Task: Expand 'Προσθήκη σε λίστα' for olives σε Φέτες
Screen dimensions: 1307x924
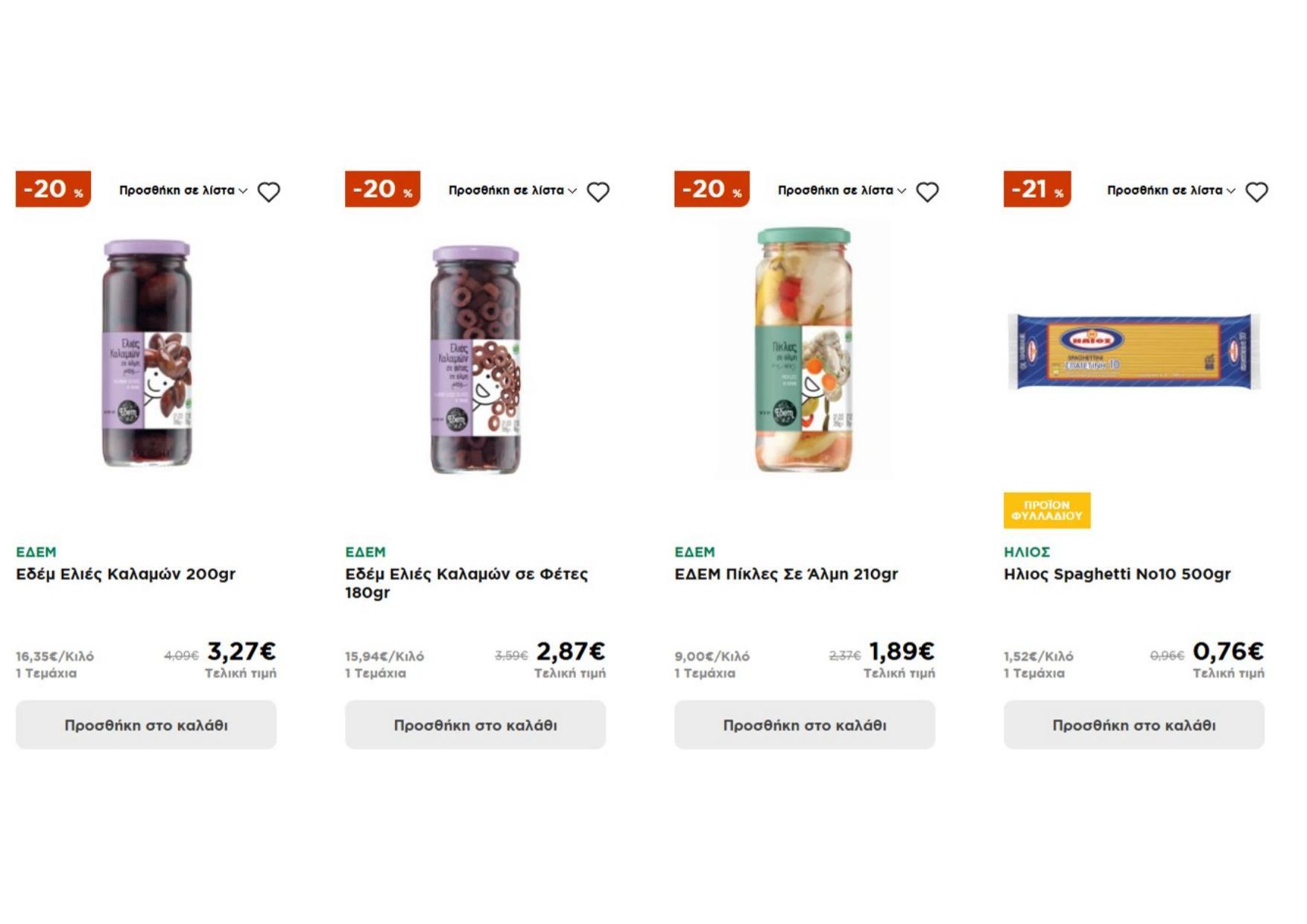Action: tap(512, 191)
